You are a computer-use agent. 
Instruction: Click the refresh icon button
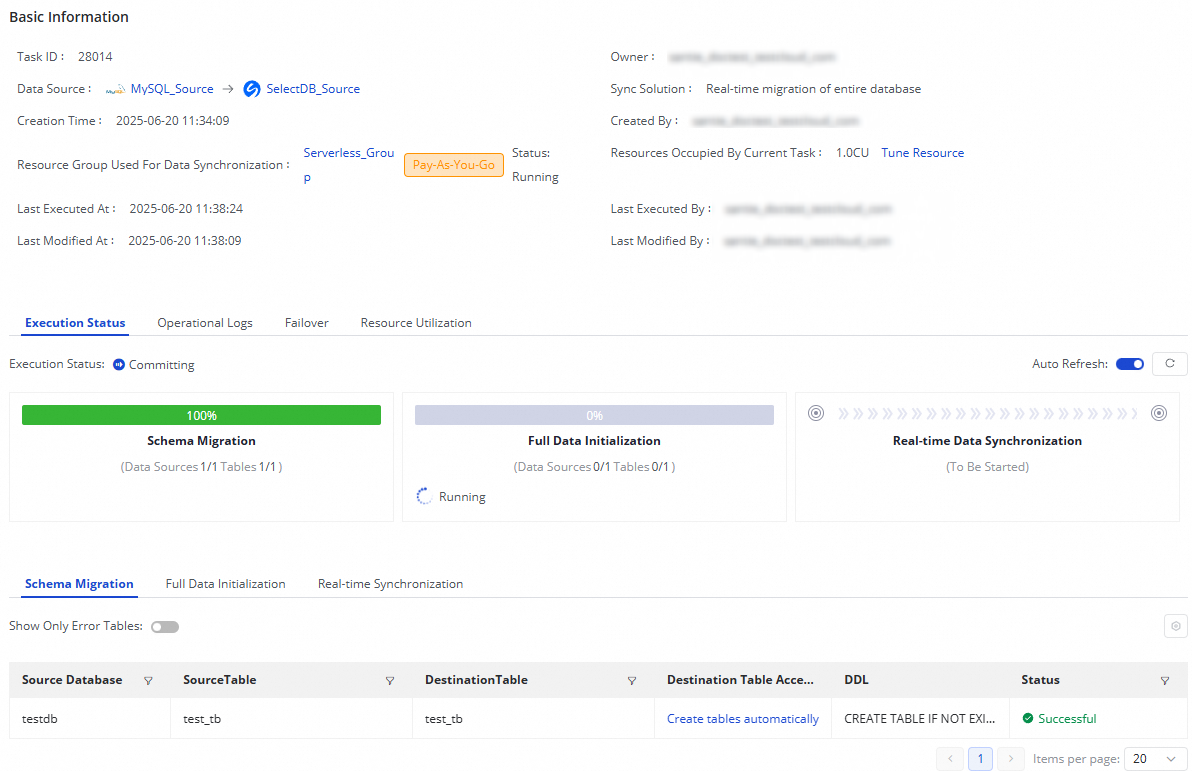coord(1169,364)
